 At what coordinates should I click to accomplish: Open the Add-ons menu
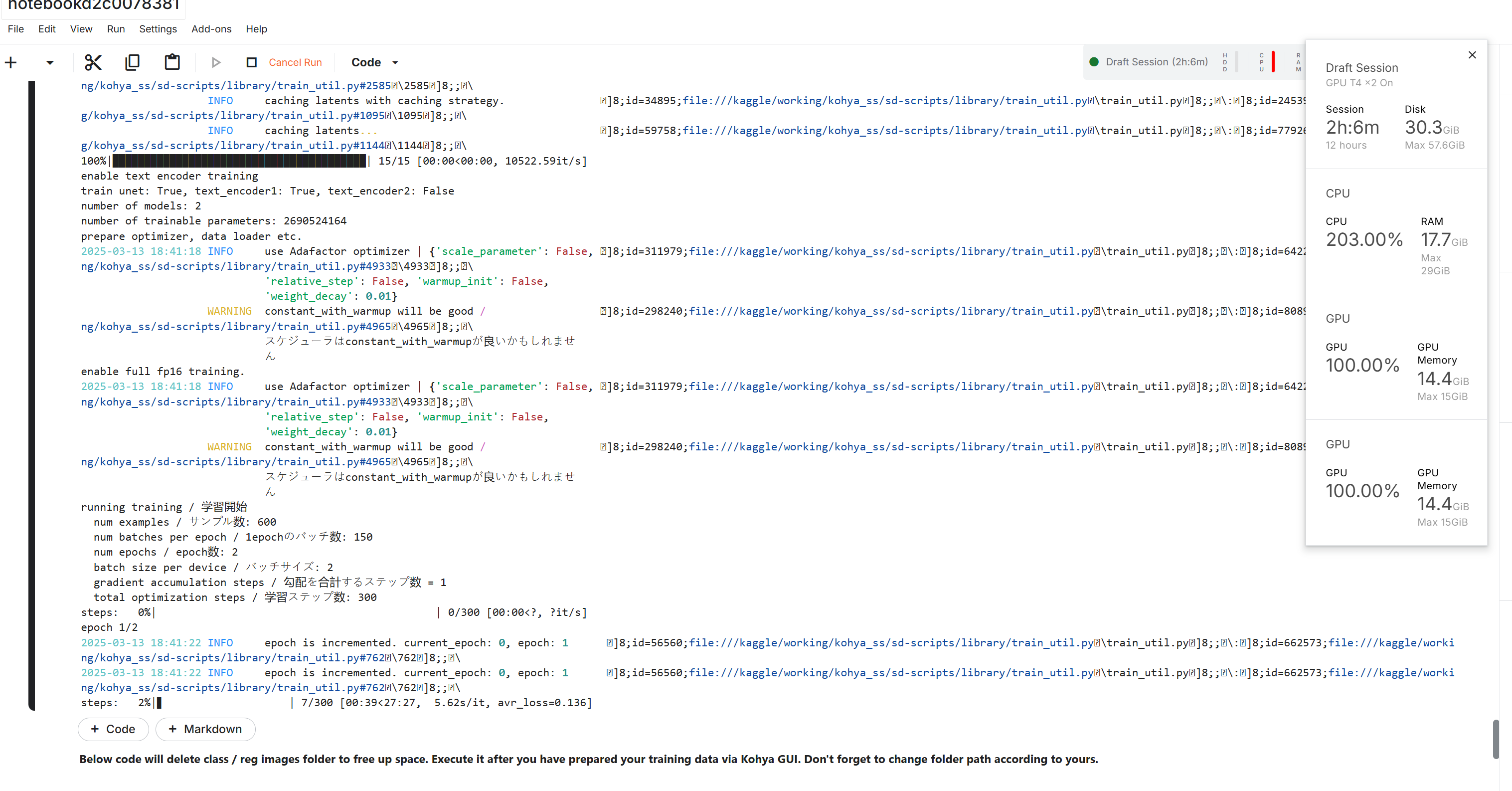tap(211, 29)
